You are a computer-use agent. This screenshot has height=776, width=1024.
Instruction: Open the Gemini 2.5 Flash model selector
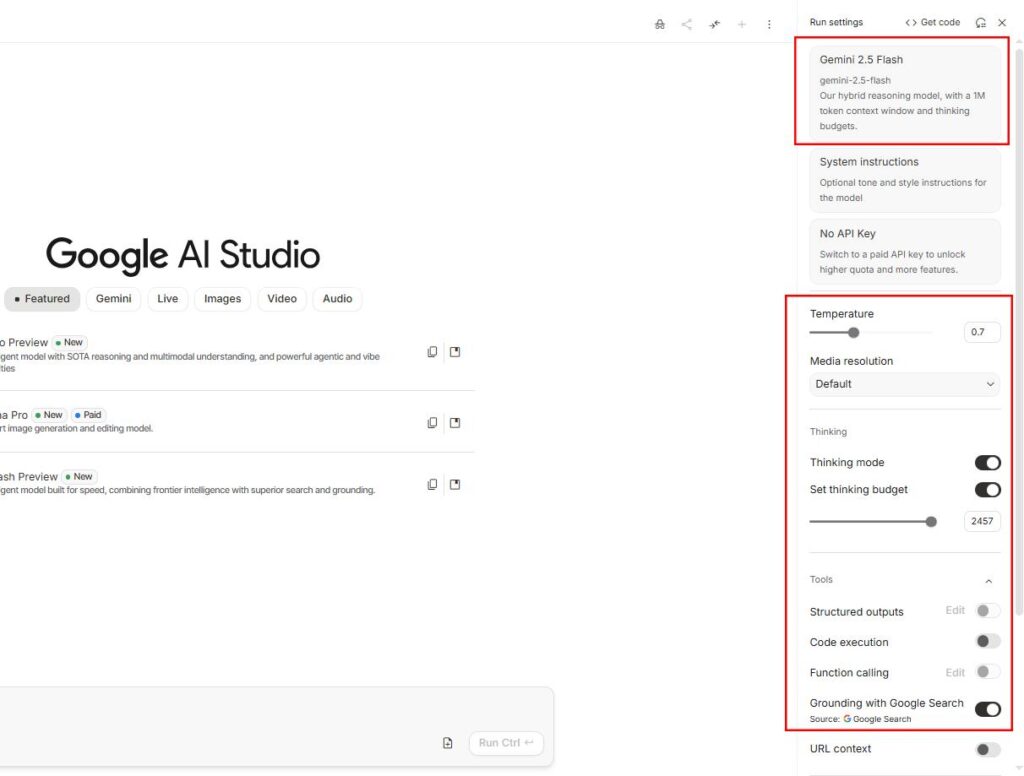[x=904, y=92]
